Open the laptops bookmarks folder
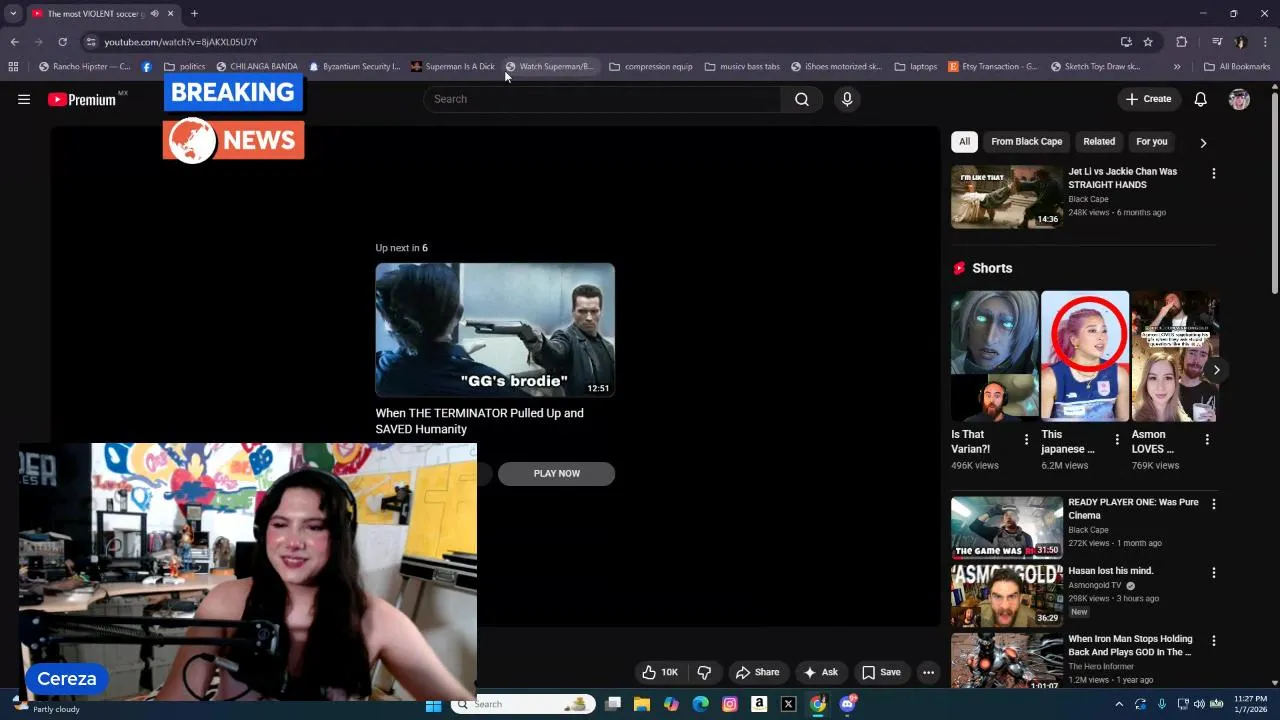The width and height of the screenshot is (1280, 720). pyautogui.click(x=916, y=67)
